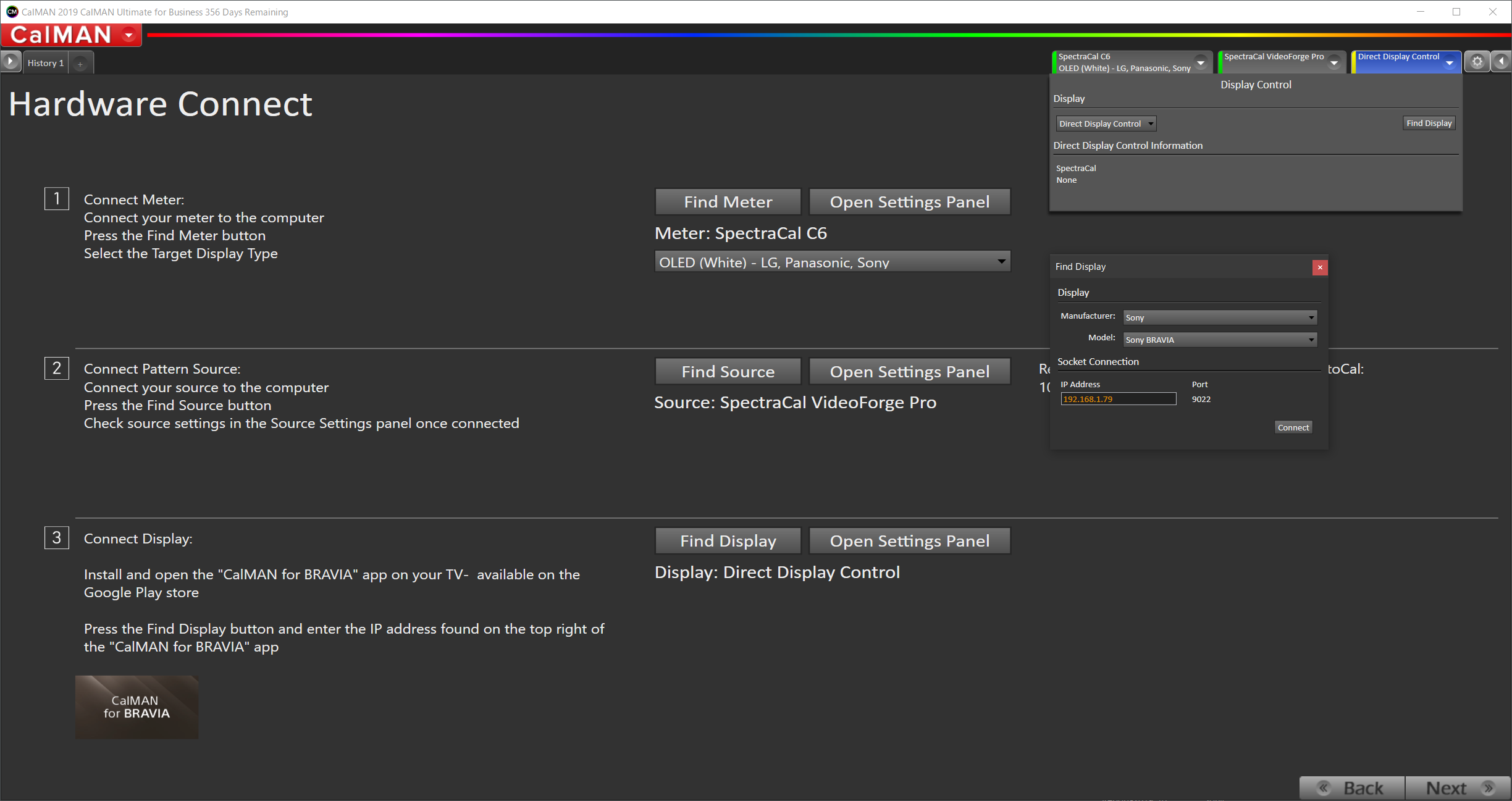Open the Direct Display Control combo box
The image size is (1512, 801).
1106,124
